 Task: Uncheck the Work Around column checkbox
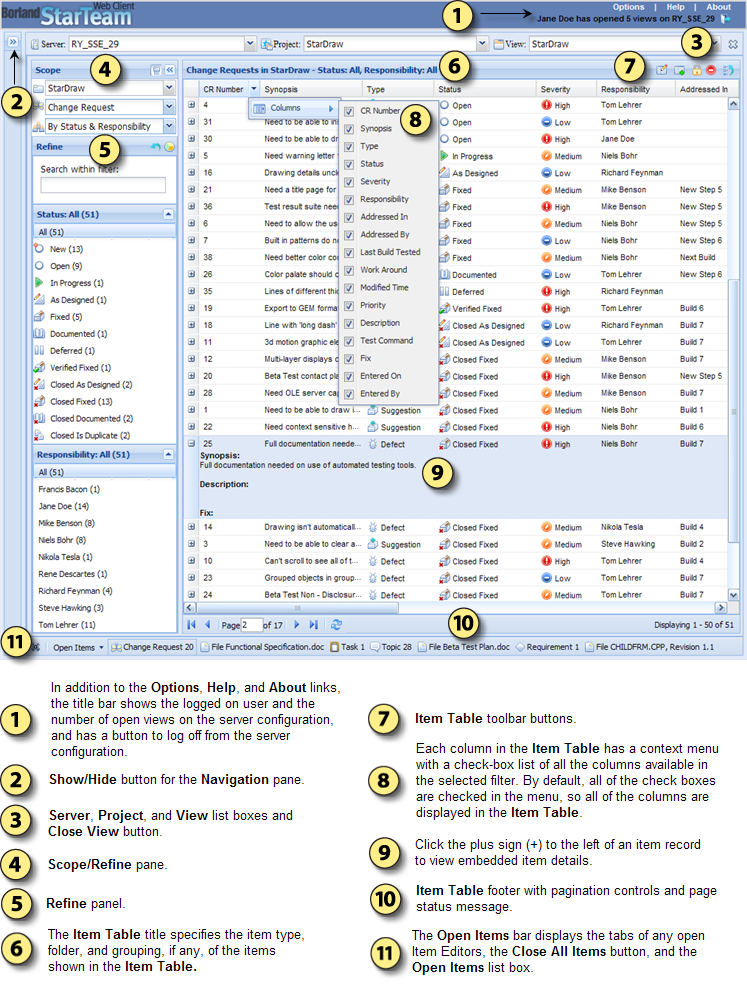[349, 271]
